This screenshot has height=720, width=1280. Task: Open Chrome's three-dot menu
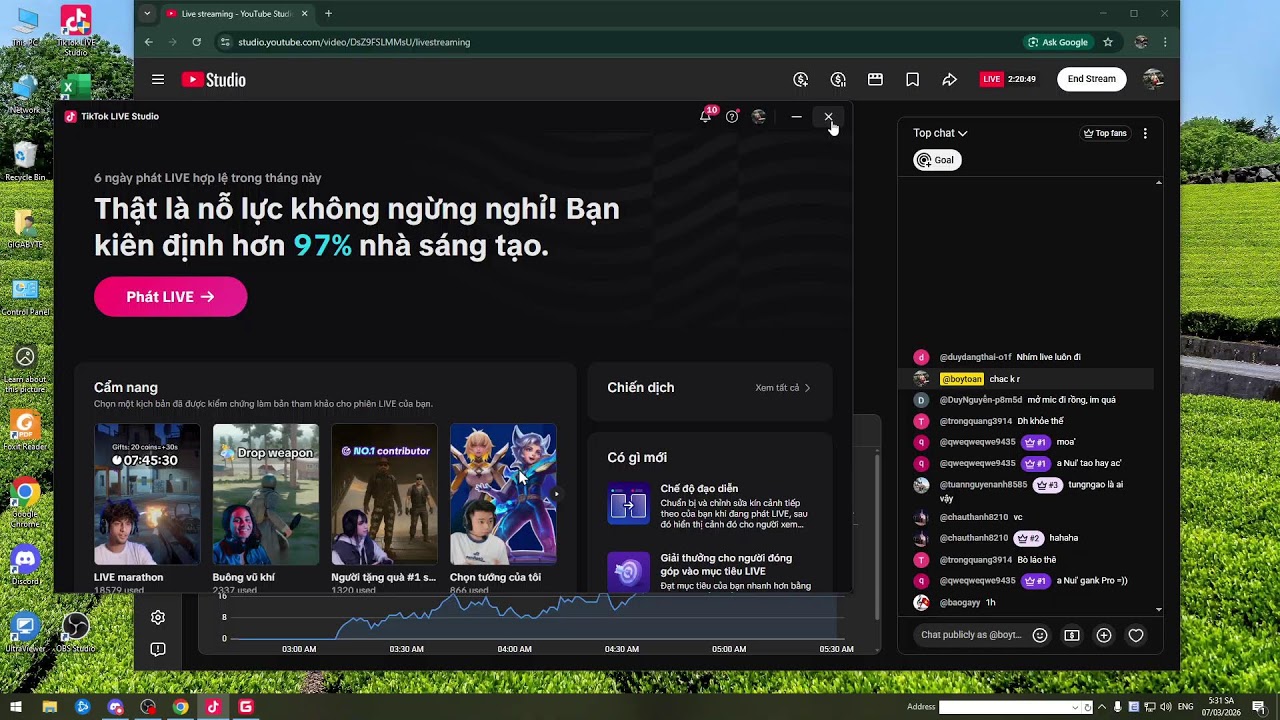(x=1165, y=42)
